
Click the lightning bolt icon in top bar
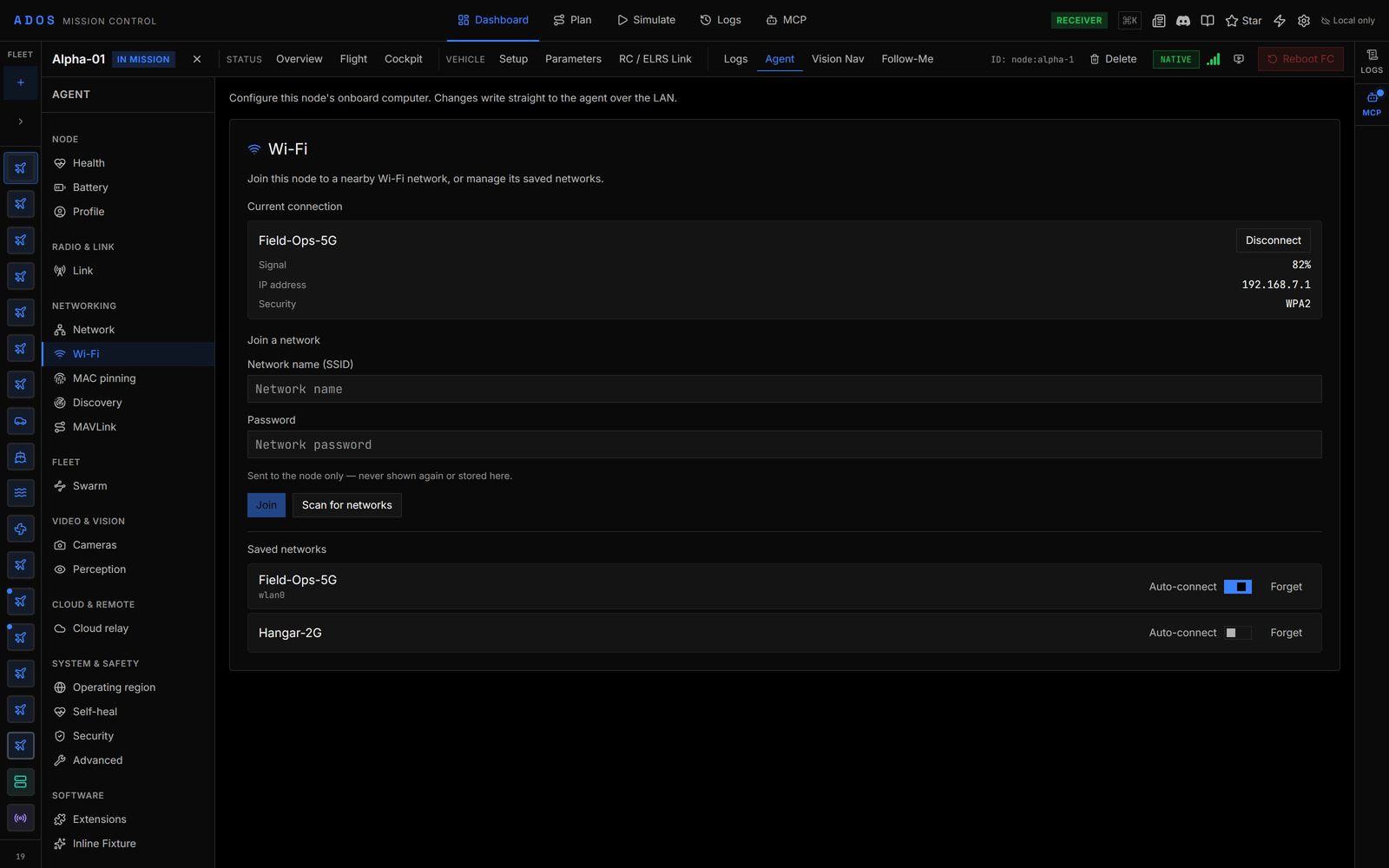point(1280,21)
